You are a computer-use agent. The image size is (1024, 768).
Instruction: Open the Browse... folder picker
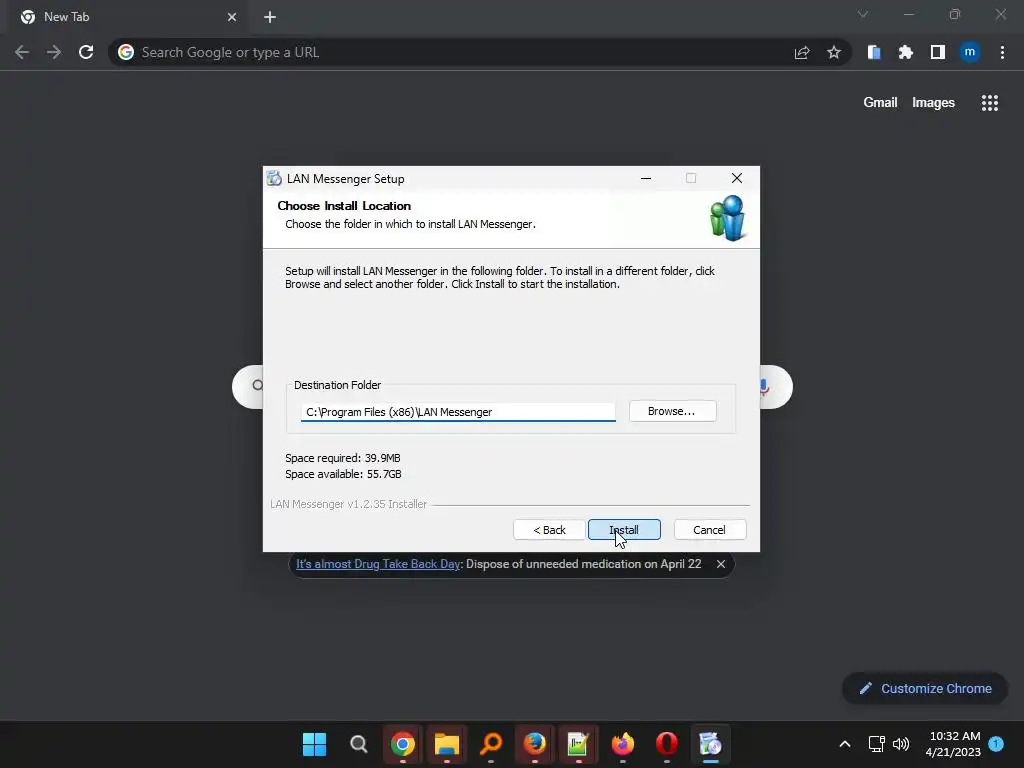click(x=672, y=411)
